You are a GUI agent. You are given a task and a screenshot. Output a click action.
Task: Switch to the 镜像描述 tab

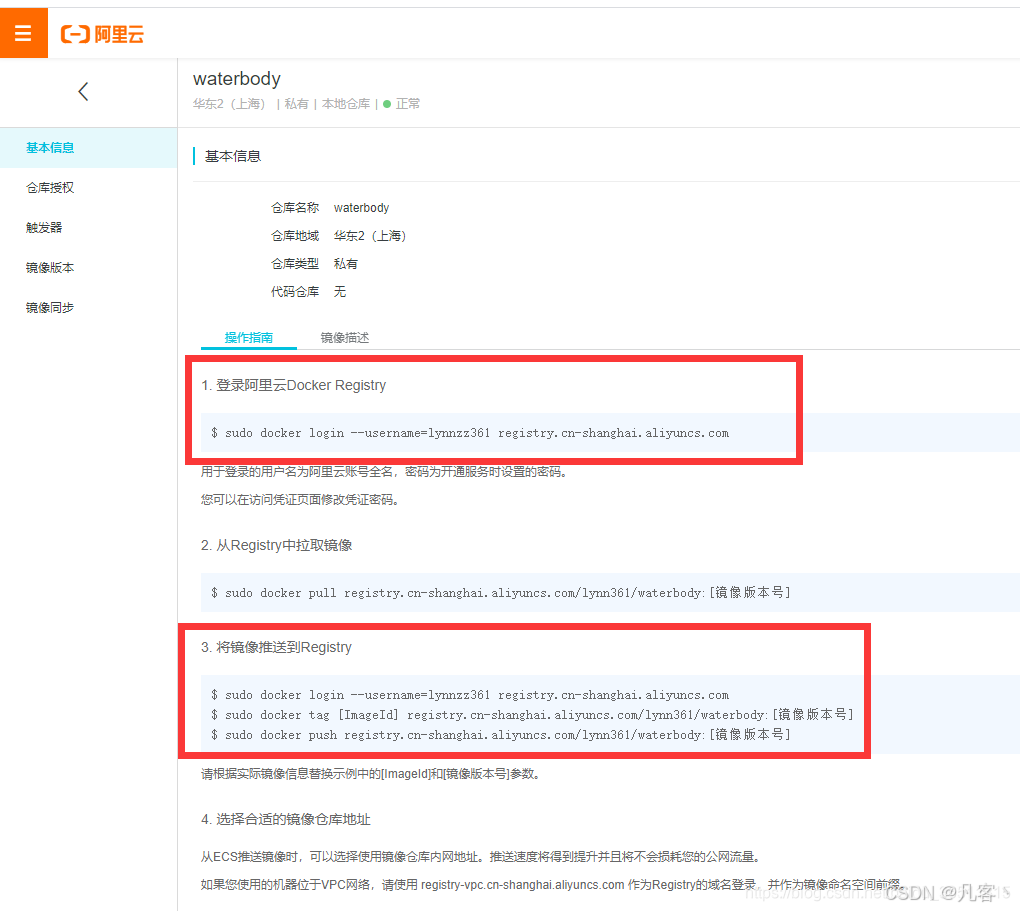click(x=345, y=338)
